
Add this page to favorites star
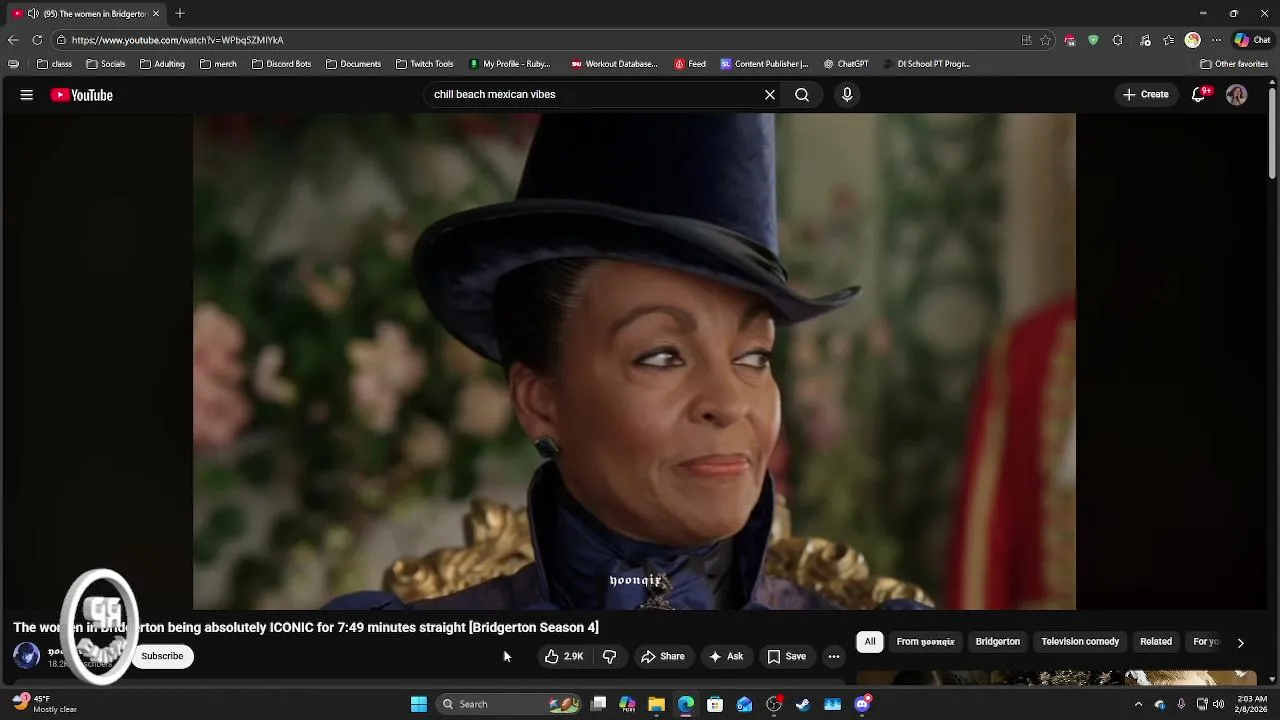(1045, 40)
